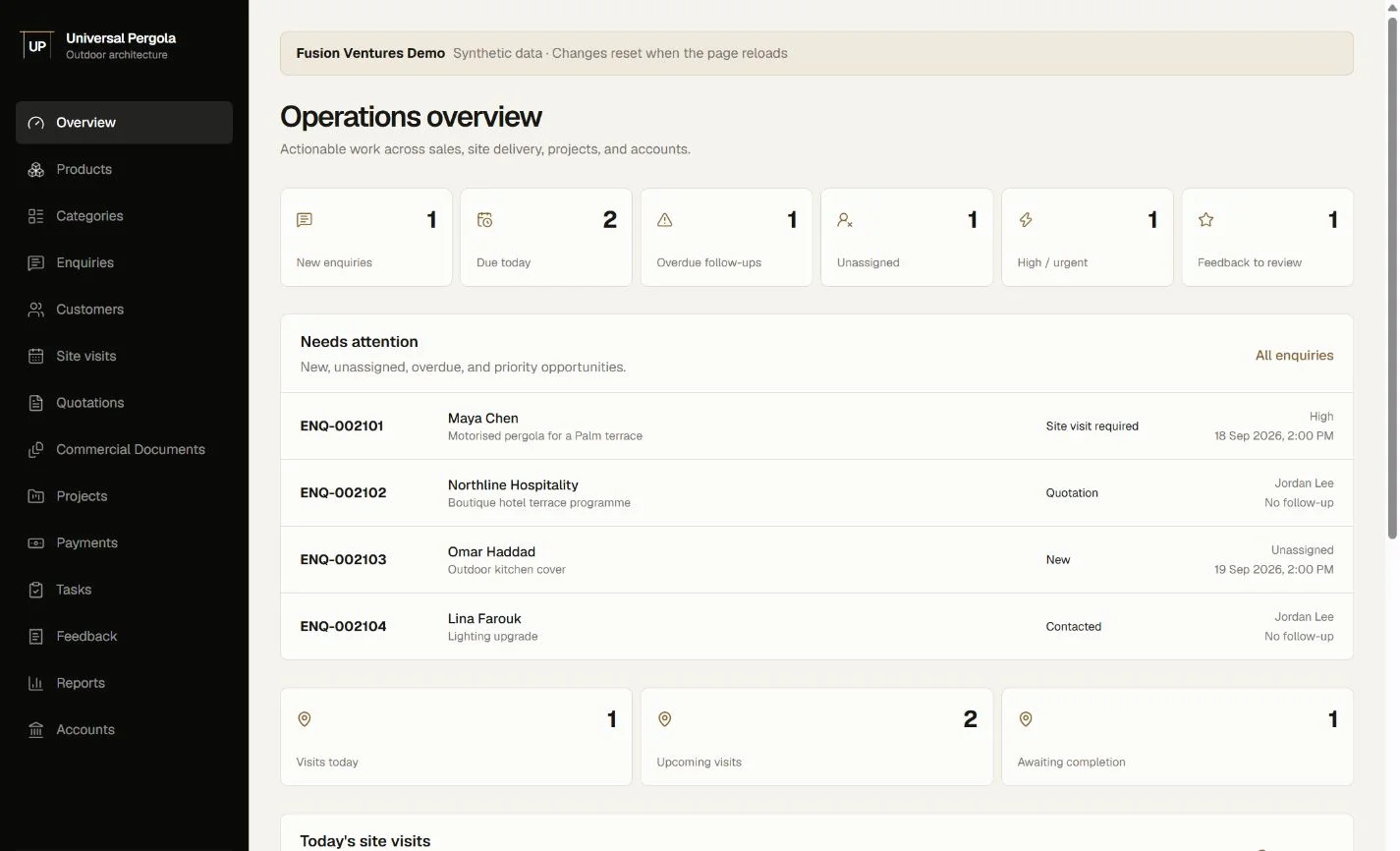Viewport: 1400px width, 851px height.
Task: Open the Northline Hospitality enquiry row
Action: point(816,493)
